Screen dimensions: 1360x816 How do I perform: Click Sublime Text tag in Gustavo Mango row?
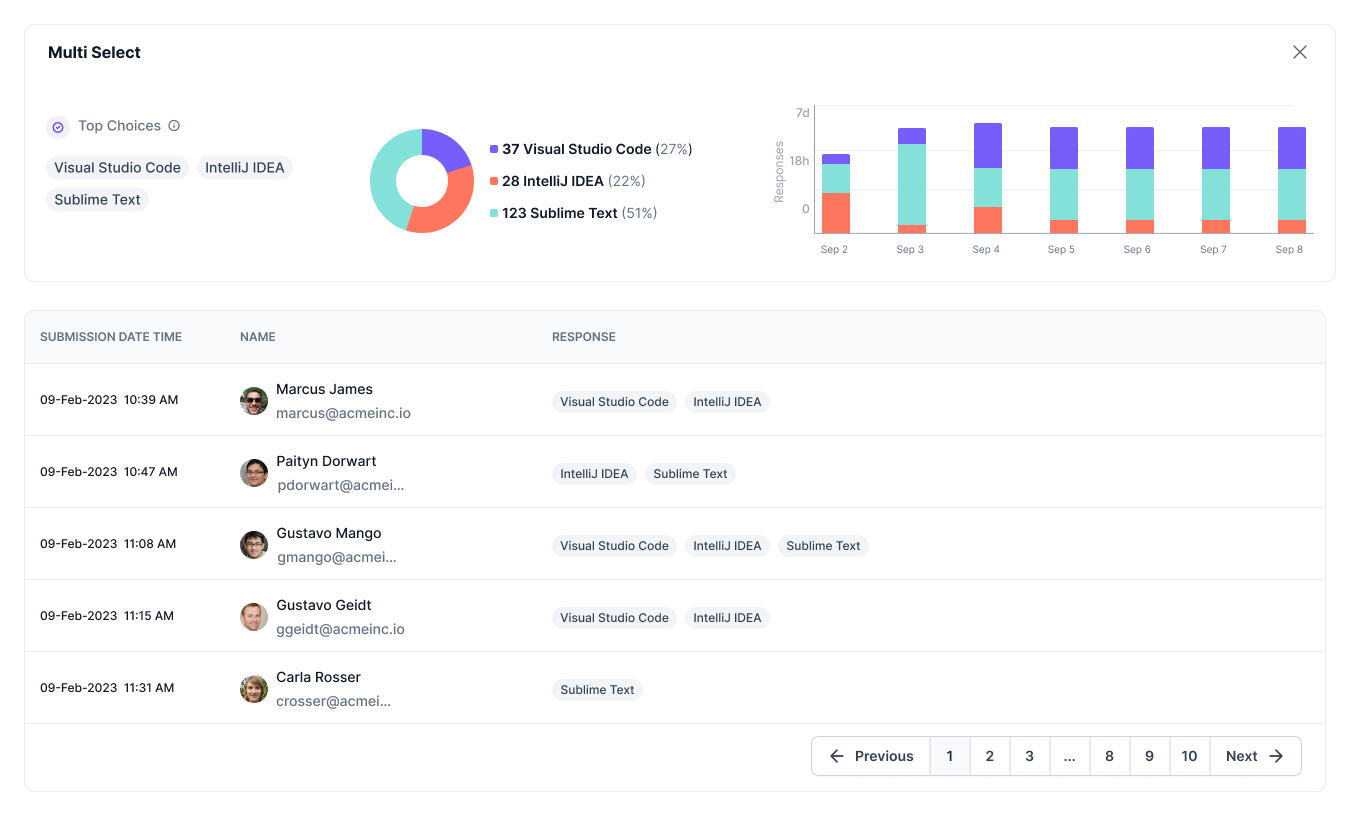click(x=823, y=546)
